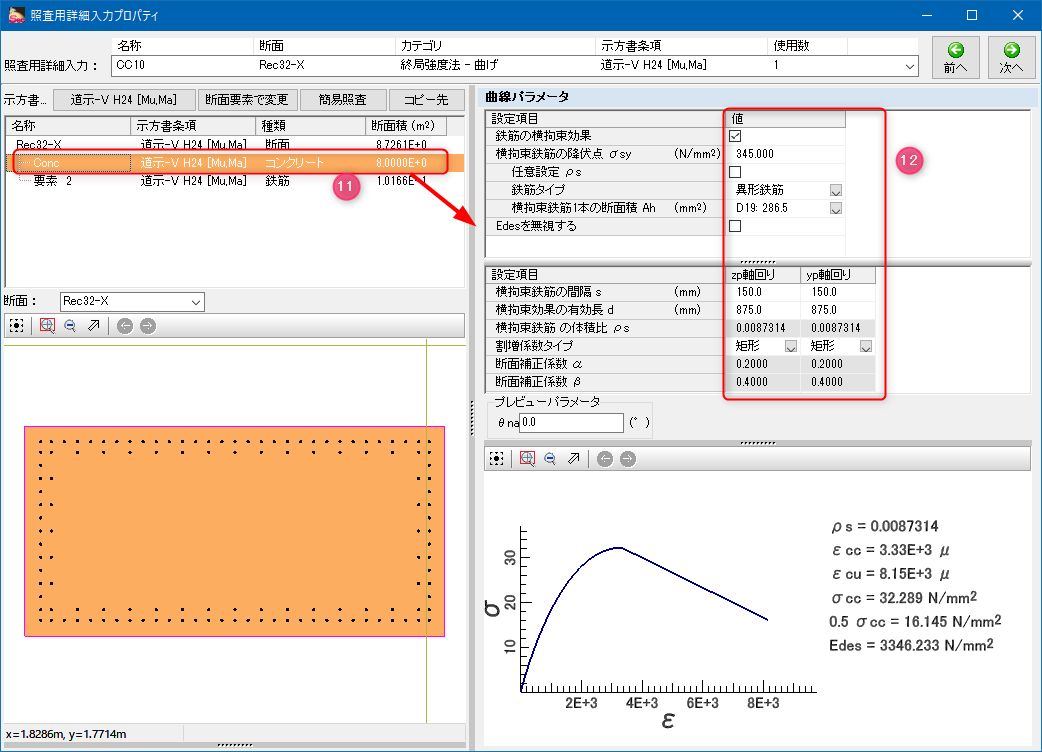Click zp軸回り 断面補正係数 α value 0.2000
Image resolution: width=1042 pixels, height=752 pixels.
pos(762,364)
